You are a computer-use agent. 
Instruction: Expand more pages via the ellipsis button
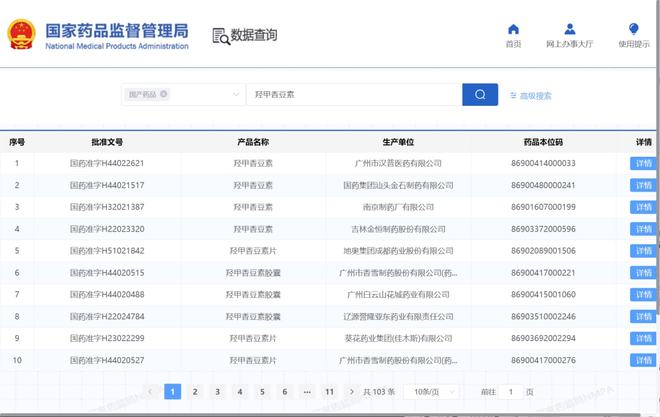pos(306,392)
